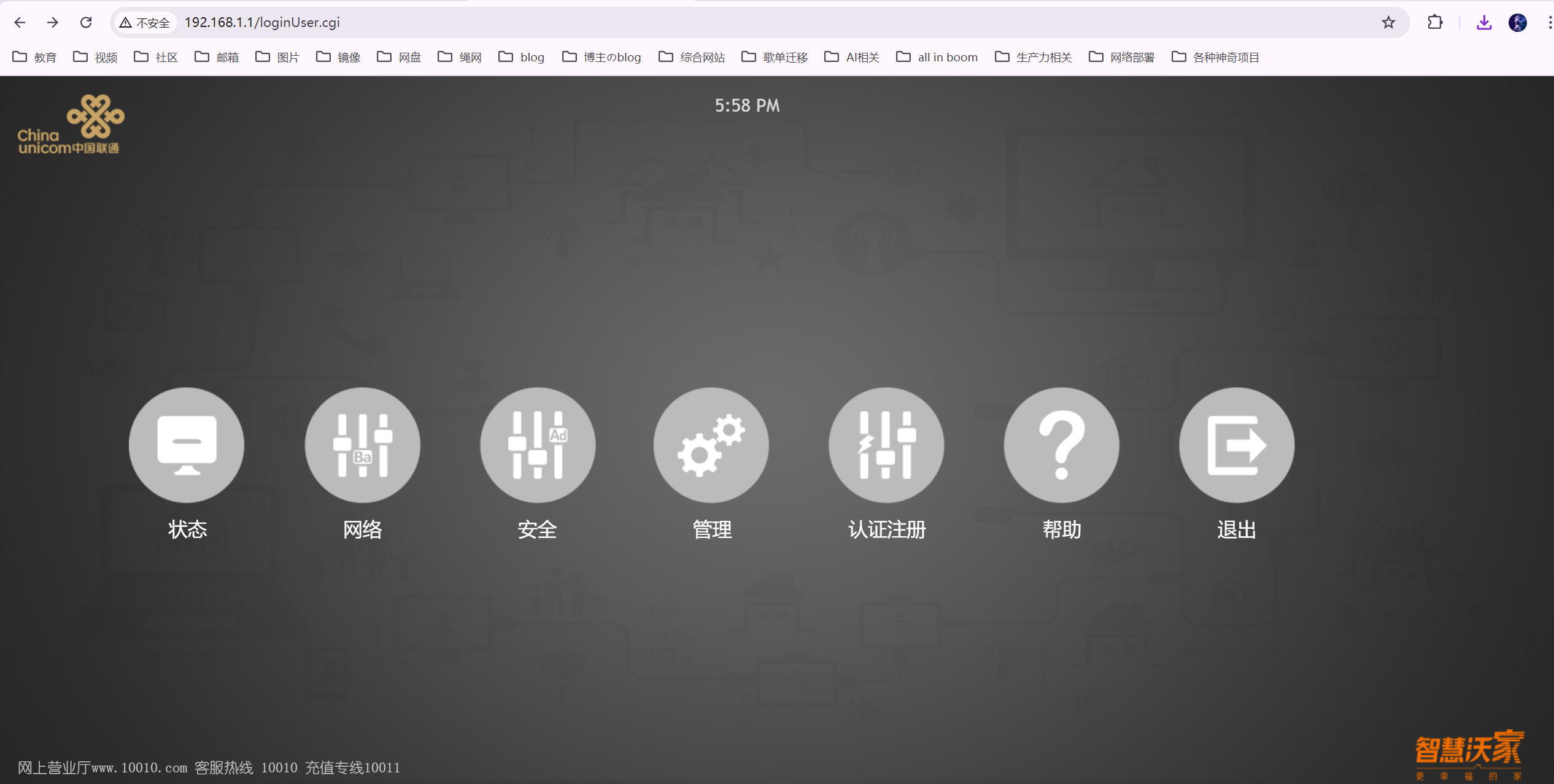Image resolution: width=1554 pixels, height=784 pixels.
Task: Open the 网络 network settings icon
Action: (x=362, y=445)
